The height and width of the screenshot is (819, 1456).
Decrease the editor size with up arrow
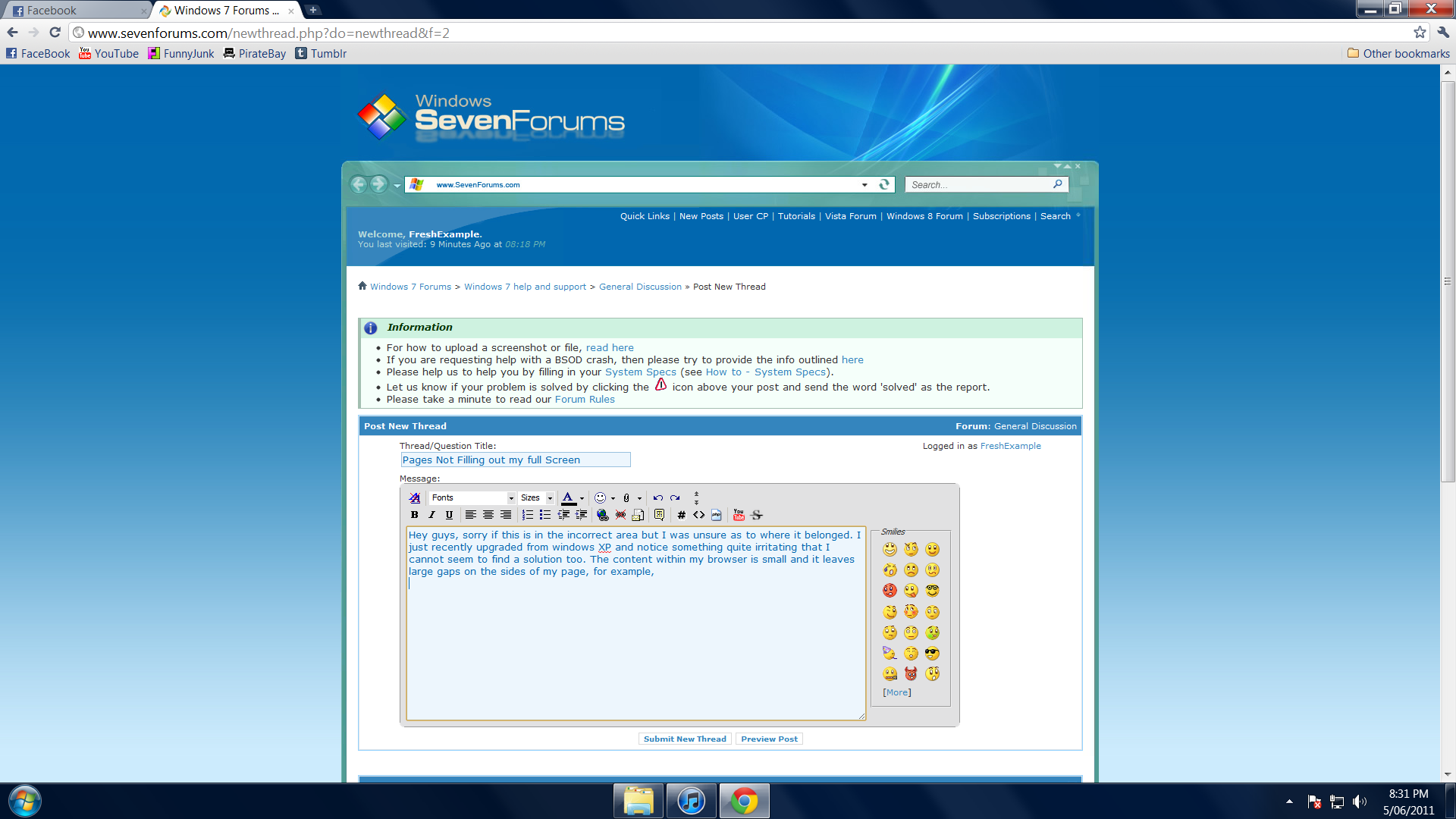pos(696,494)
